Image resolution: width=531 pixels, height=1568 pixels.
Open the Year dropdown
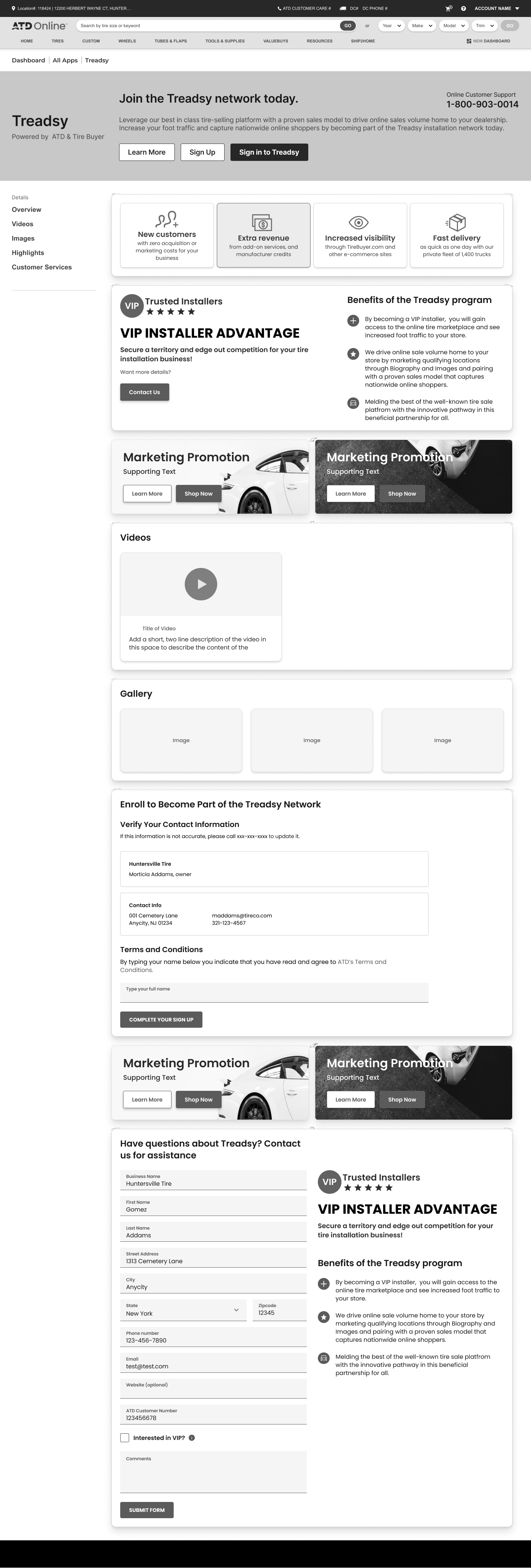pos(391,25)
